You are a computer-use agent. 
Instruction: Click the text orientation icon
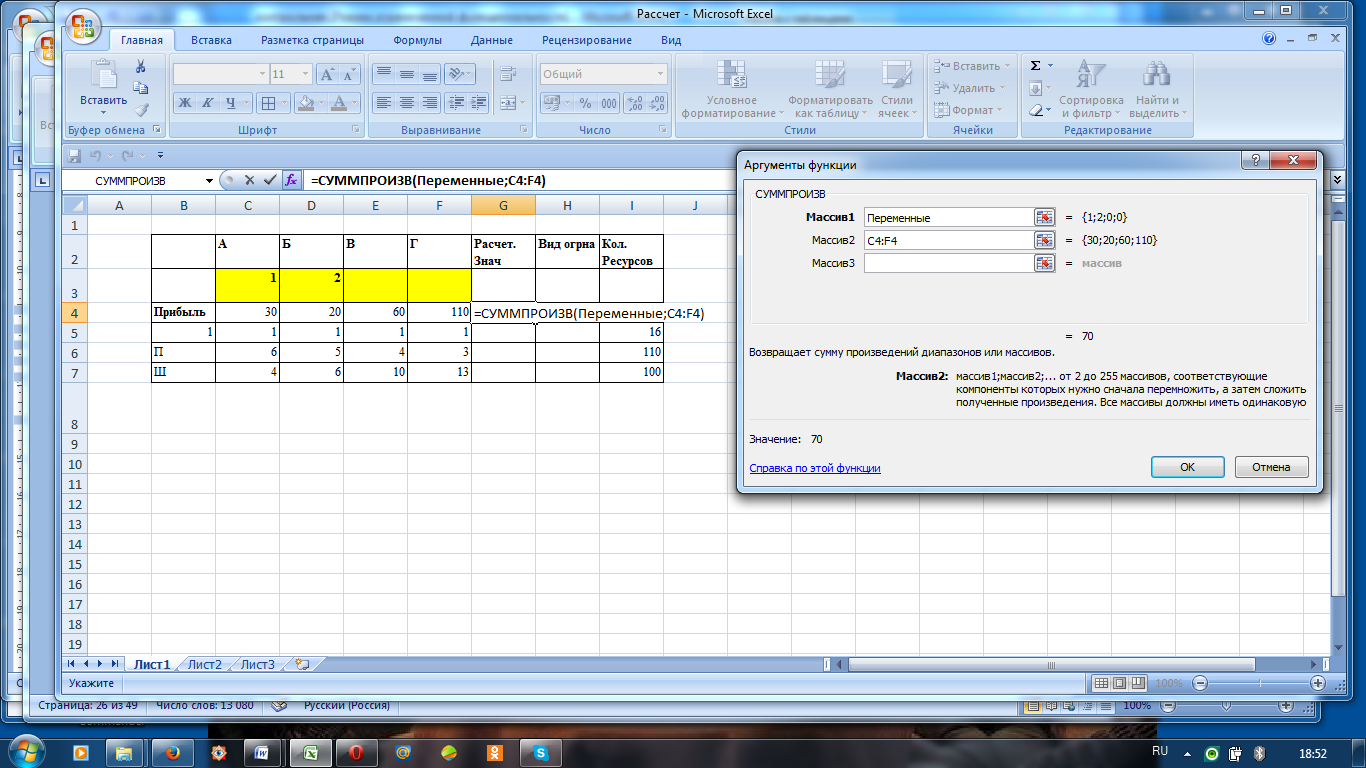[x=455, y=74]
